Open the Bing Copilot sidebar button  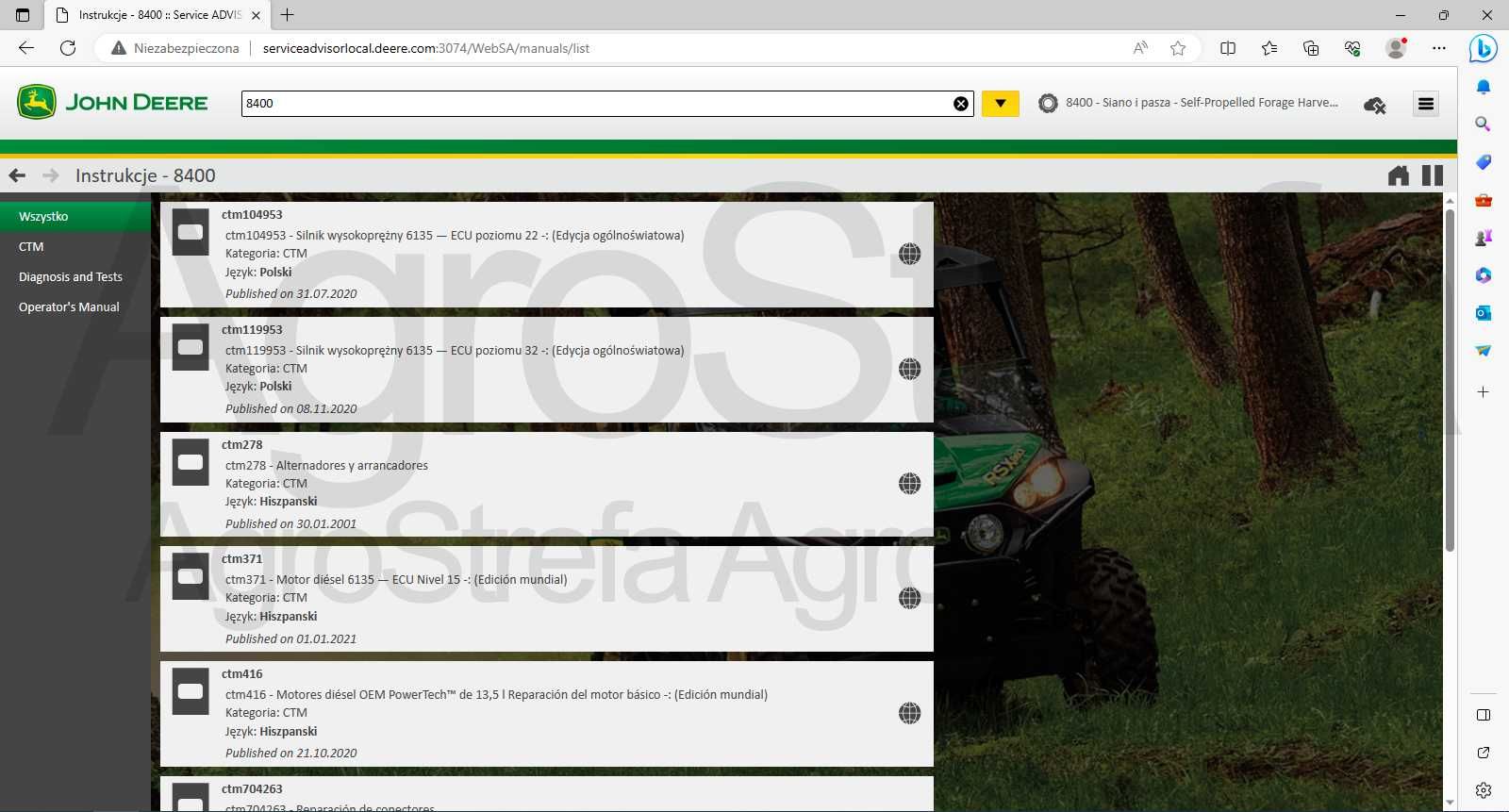[1484, 48]
